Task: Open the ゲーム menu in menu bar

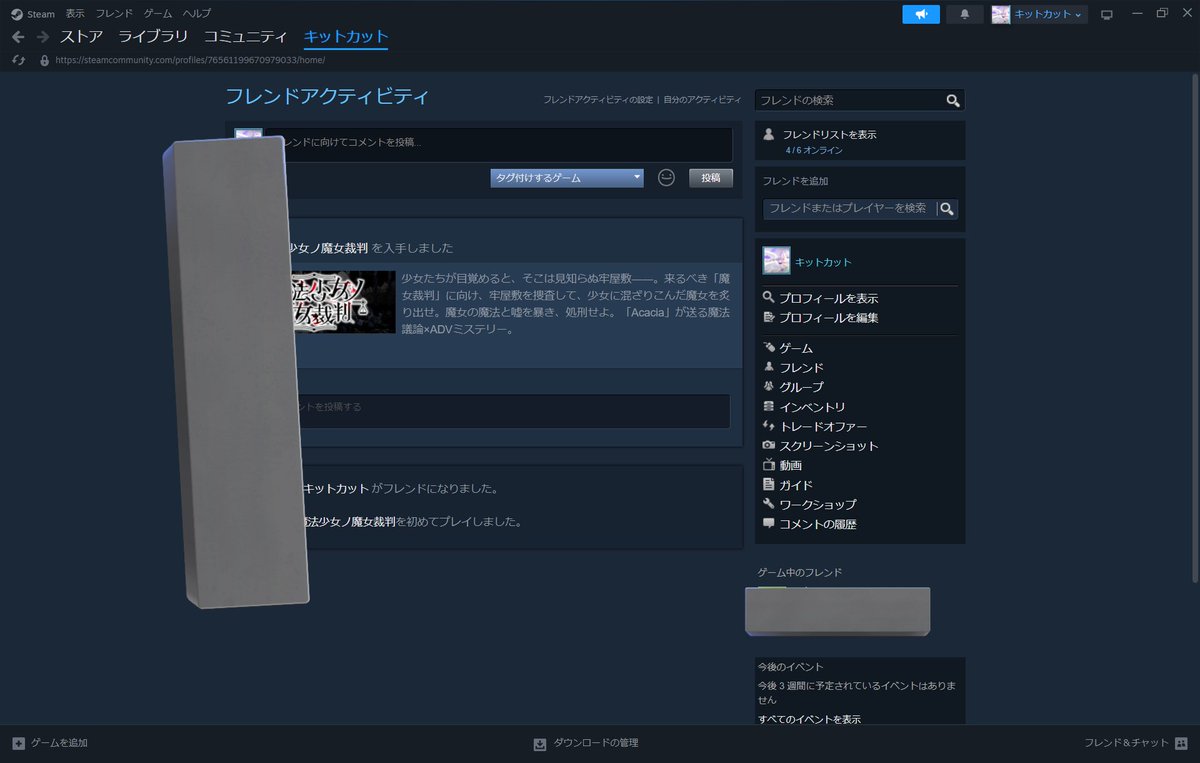Action: (x=158, y=14)
